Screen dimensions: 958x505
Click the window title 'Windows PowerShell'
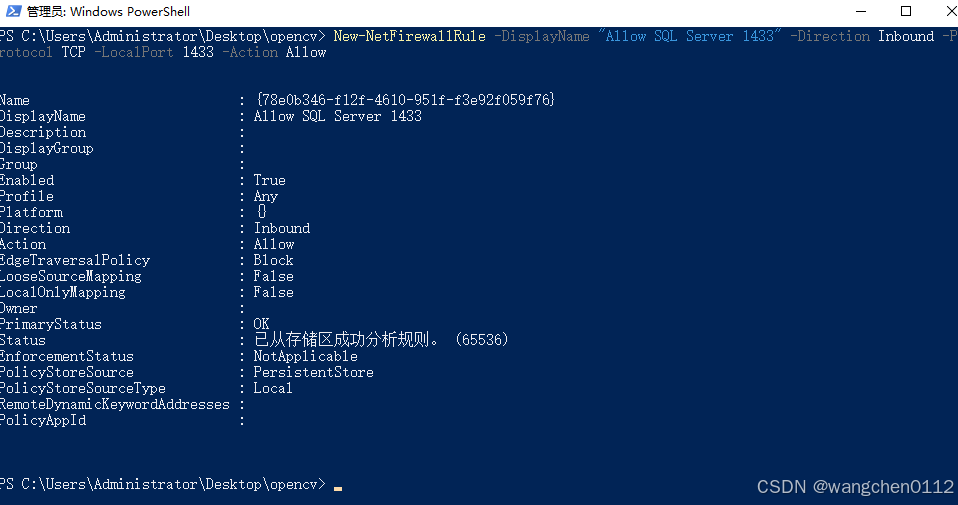130,12
